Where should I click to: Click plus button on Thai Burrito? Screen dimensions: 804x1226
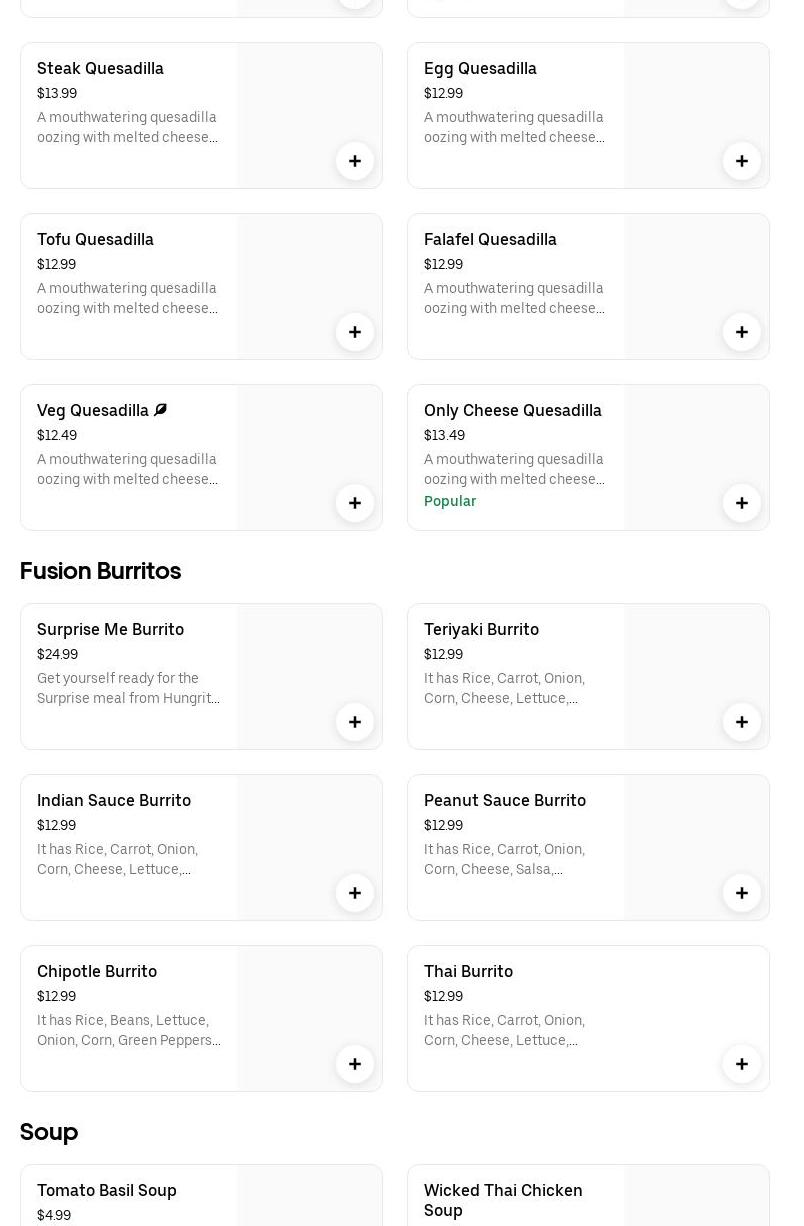click(x=742, y=1064)
